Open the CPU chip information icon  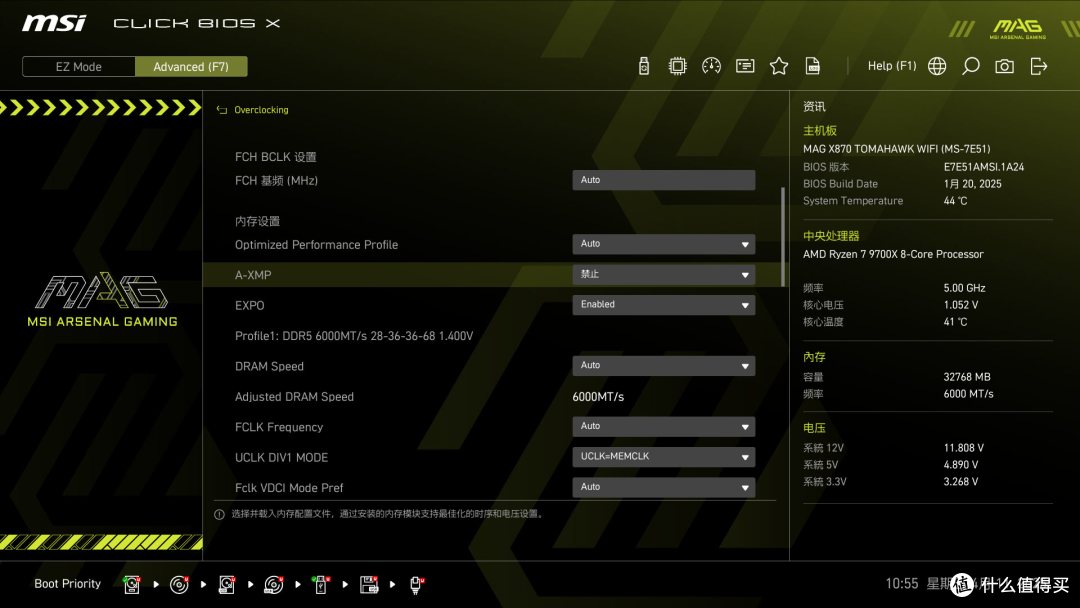pyautogui.click(x=678, y=66)
